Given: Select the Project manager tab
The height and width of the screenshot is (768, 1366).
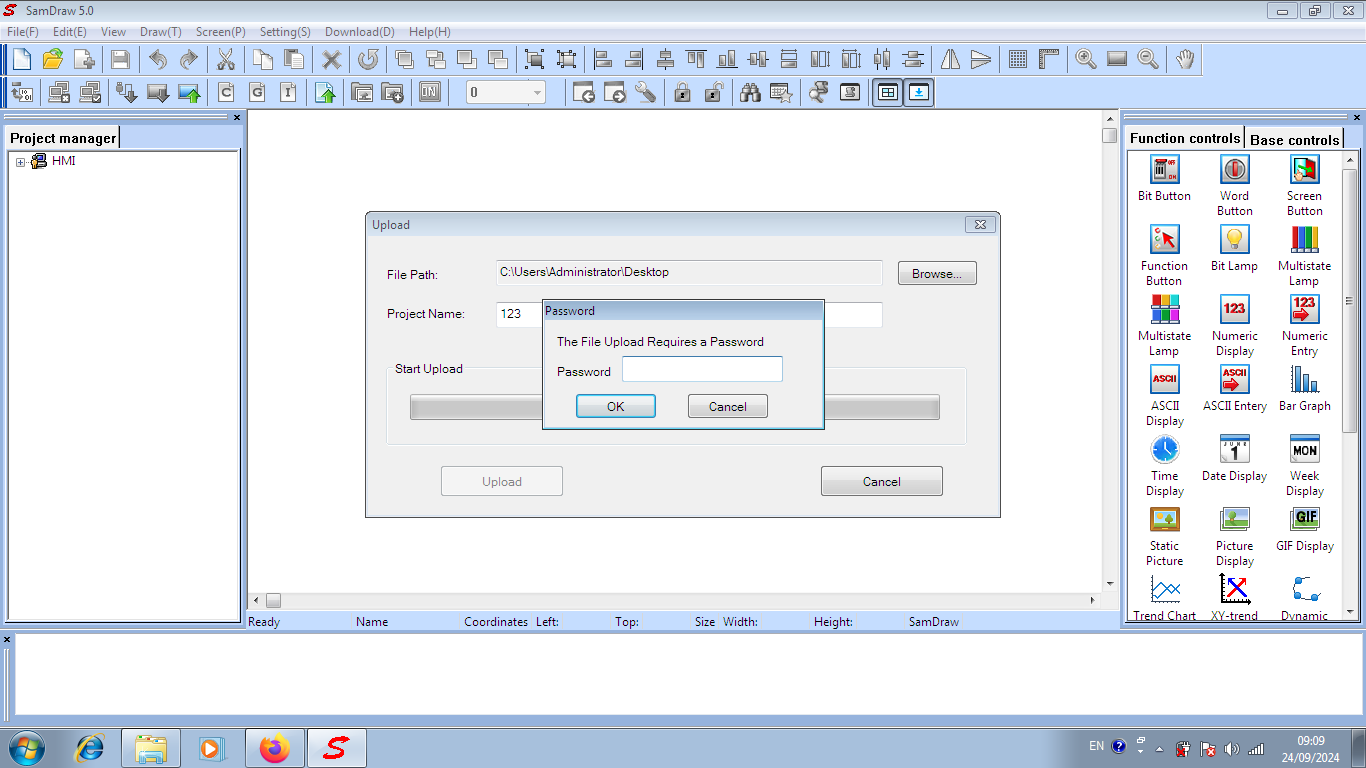Looking at the screenshot, I should click(x=63, y=138).
